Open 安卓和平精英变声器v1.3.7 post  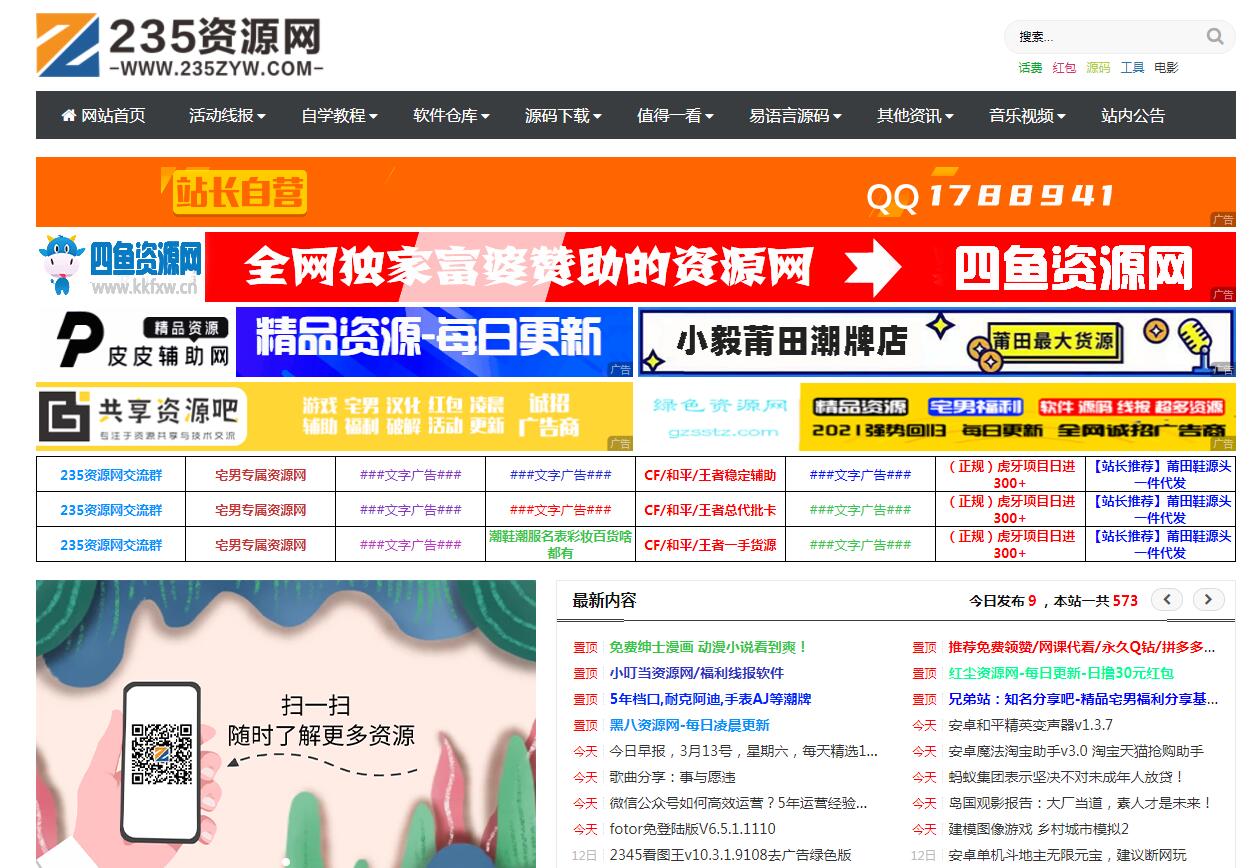(1030, 725)
